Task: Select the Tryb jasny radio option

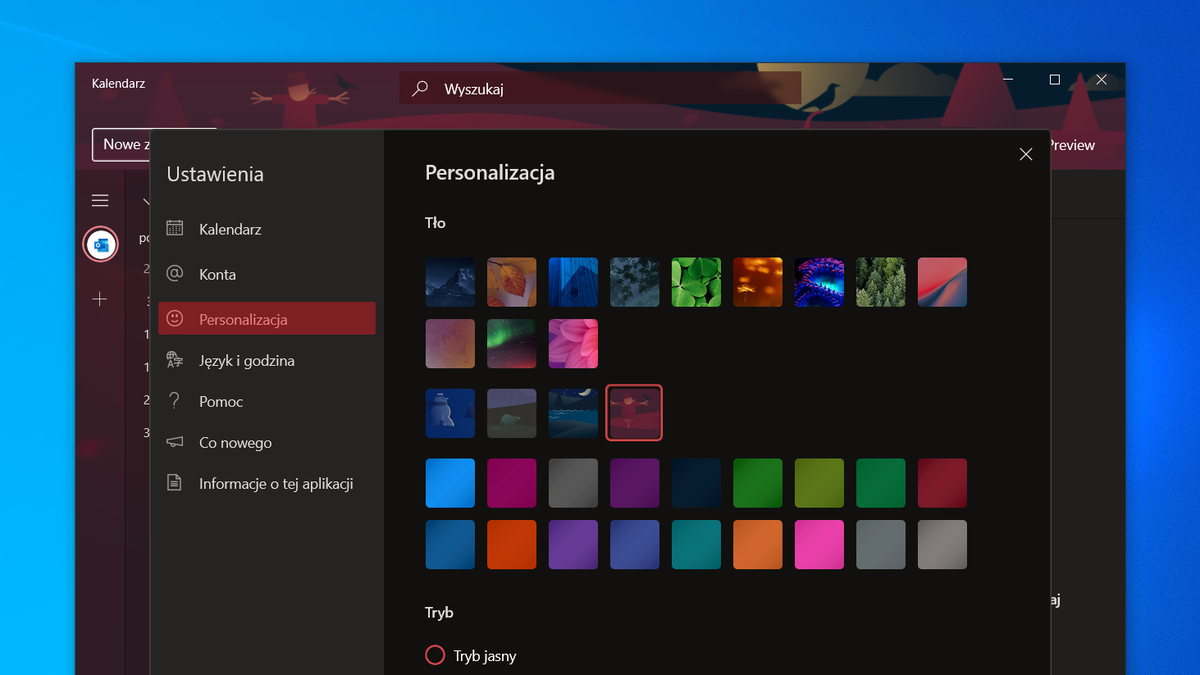Action: tap(435, 655)
